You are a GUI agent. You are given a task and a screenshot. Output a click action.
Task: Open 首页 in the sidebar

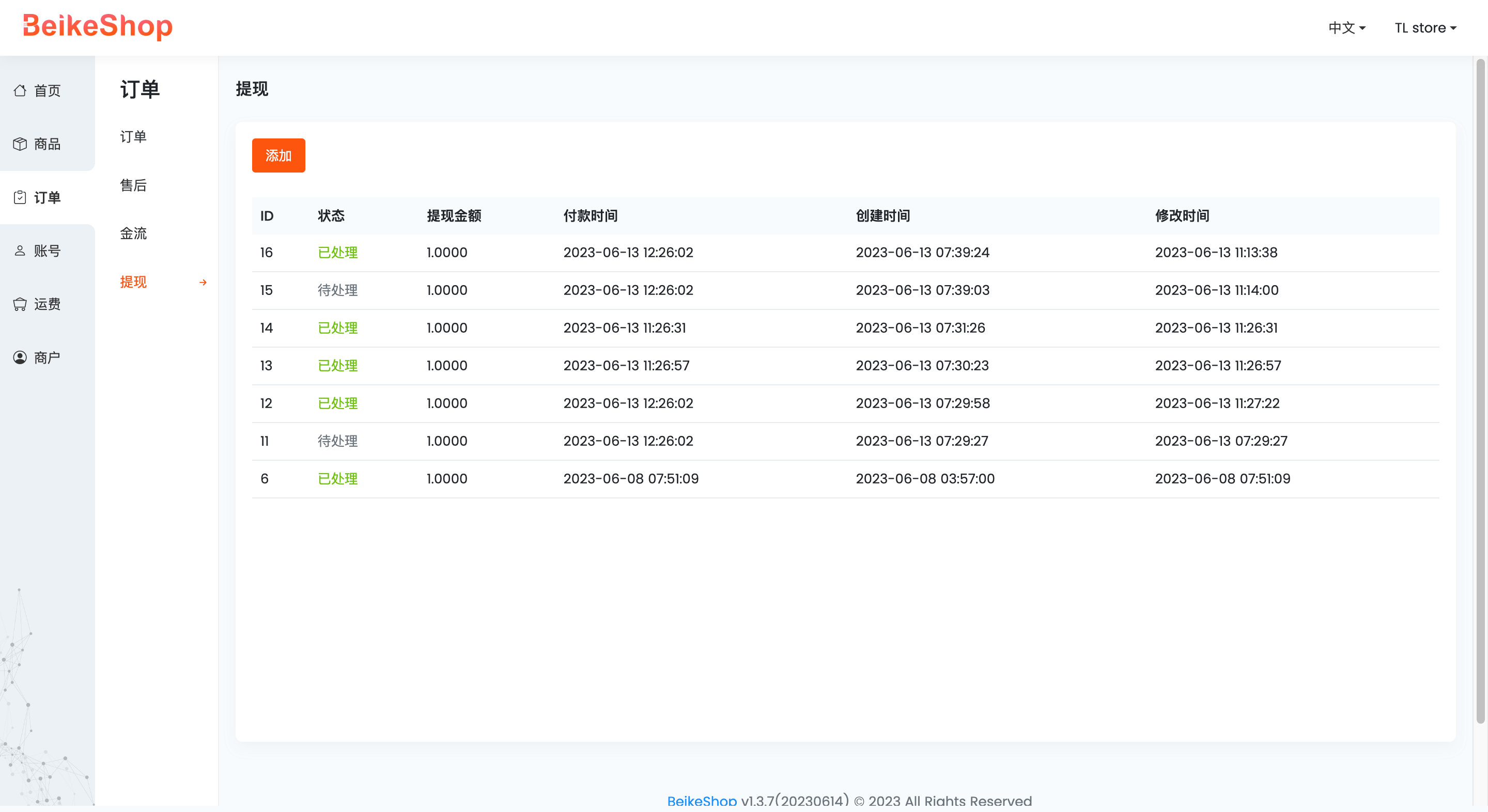(48, 90)
